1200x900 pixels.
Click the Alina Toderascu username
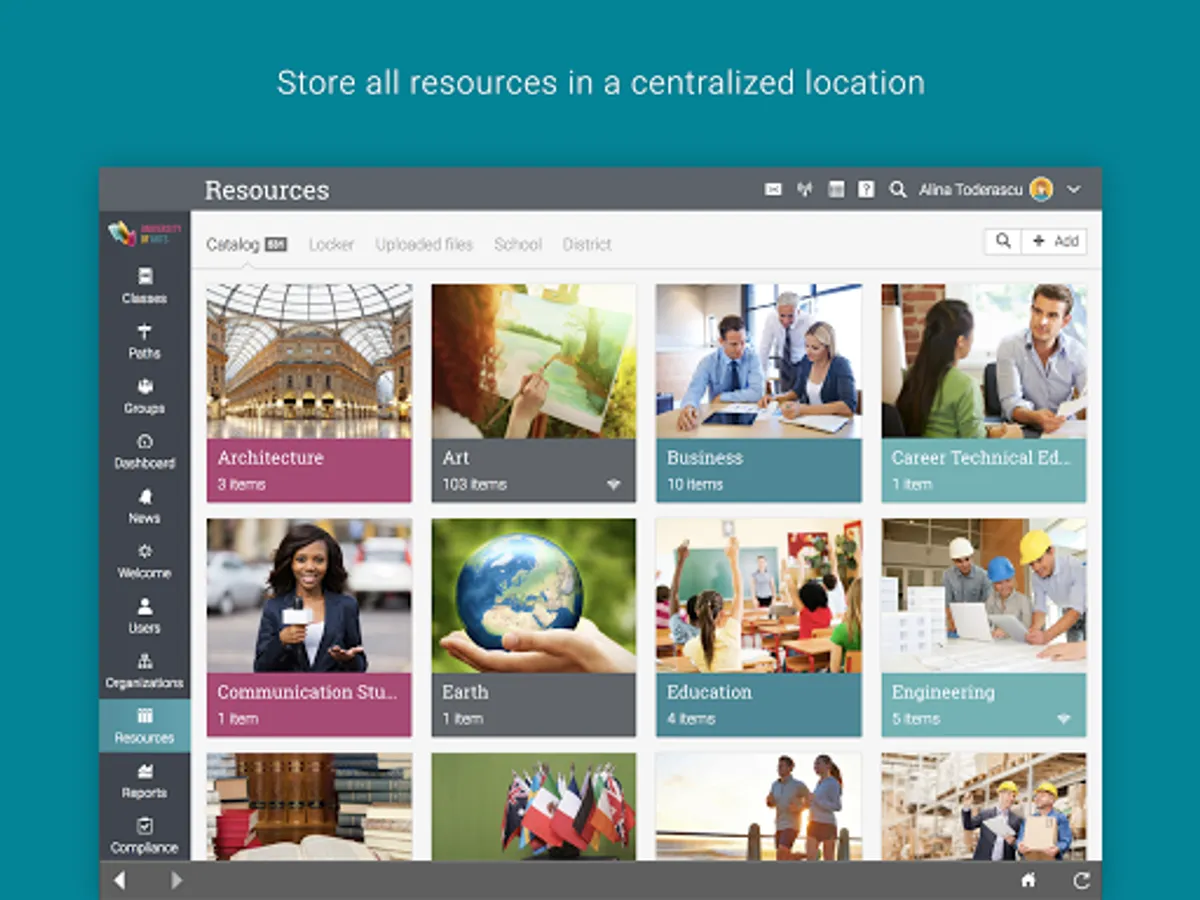point(971,189)
